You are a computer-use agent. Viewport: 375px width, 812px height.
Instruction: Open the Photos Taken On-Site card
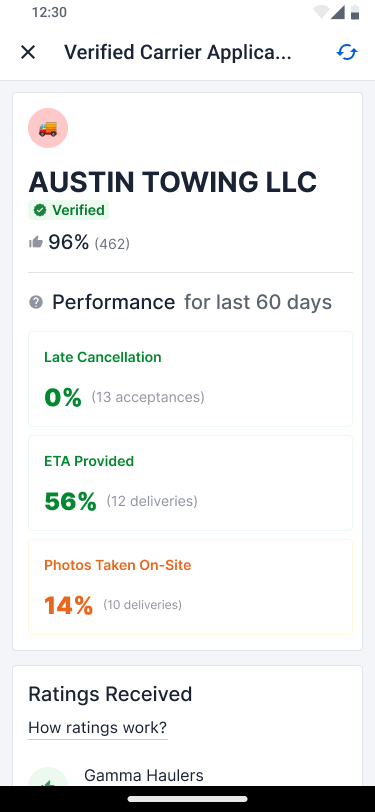[x=191, y=587]
